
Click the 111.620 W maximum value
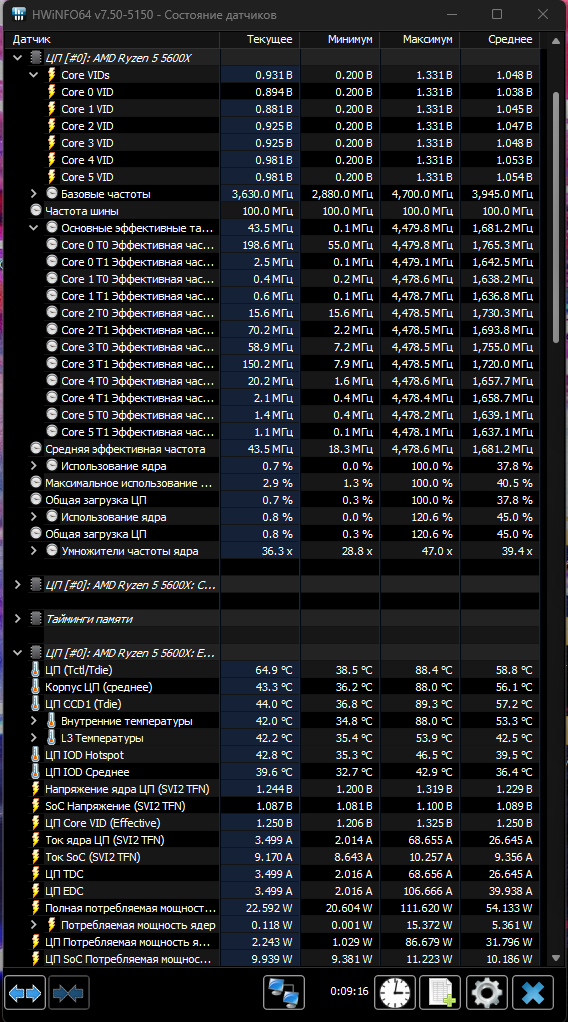(x=427, y=907)
